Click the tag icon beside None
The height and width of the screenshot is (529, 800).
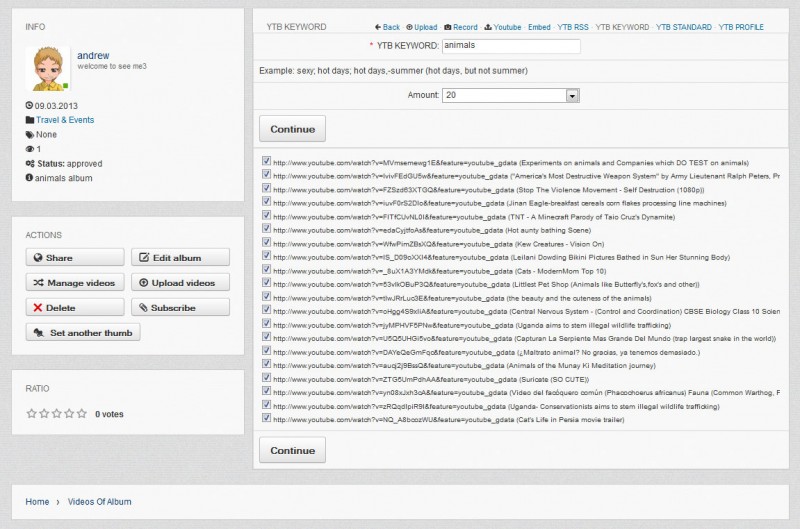click(30, 135)
